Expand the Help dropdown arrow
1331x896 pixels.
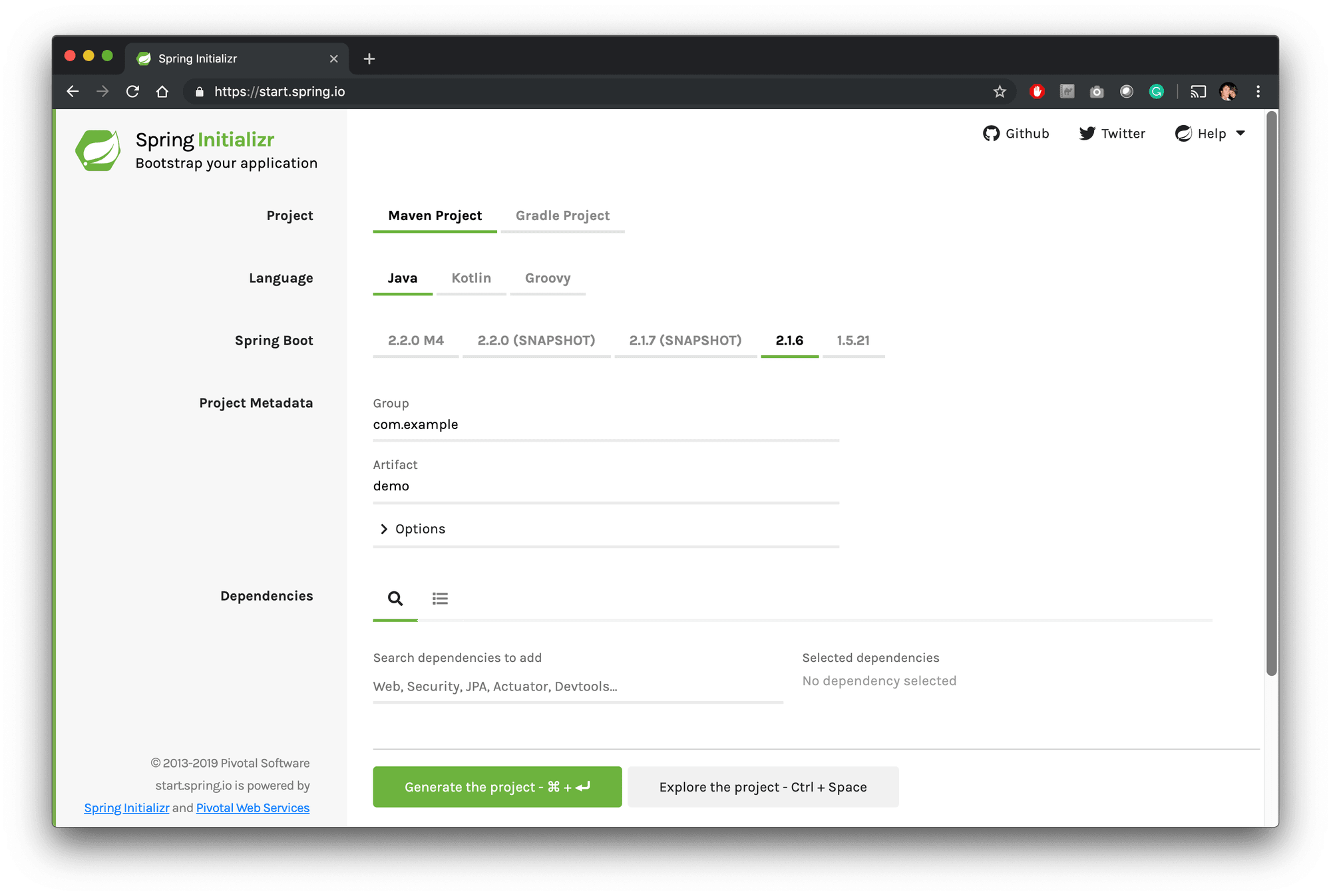point(1240,134)
